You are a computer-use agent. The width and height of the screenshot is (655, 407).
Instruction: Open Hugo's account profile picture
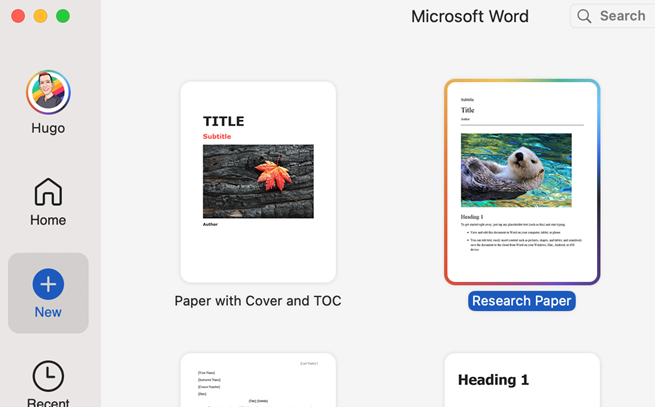(x=48, y=92)
